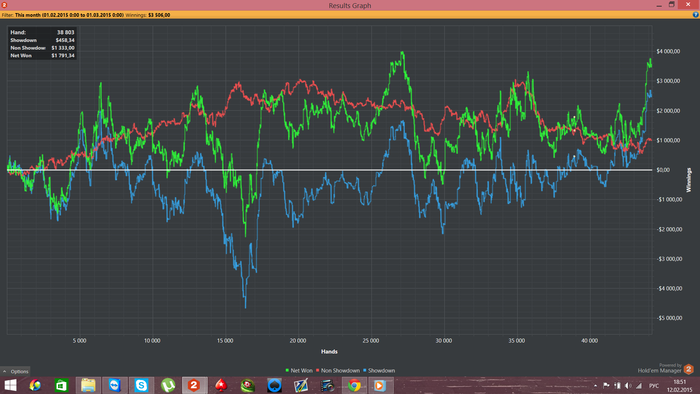Click the 'Hands' x-axis title

pyautogui.click(x=329, y=352)
